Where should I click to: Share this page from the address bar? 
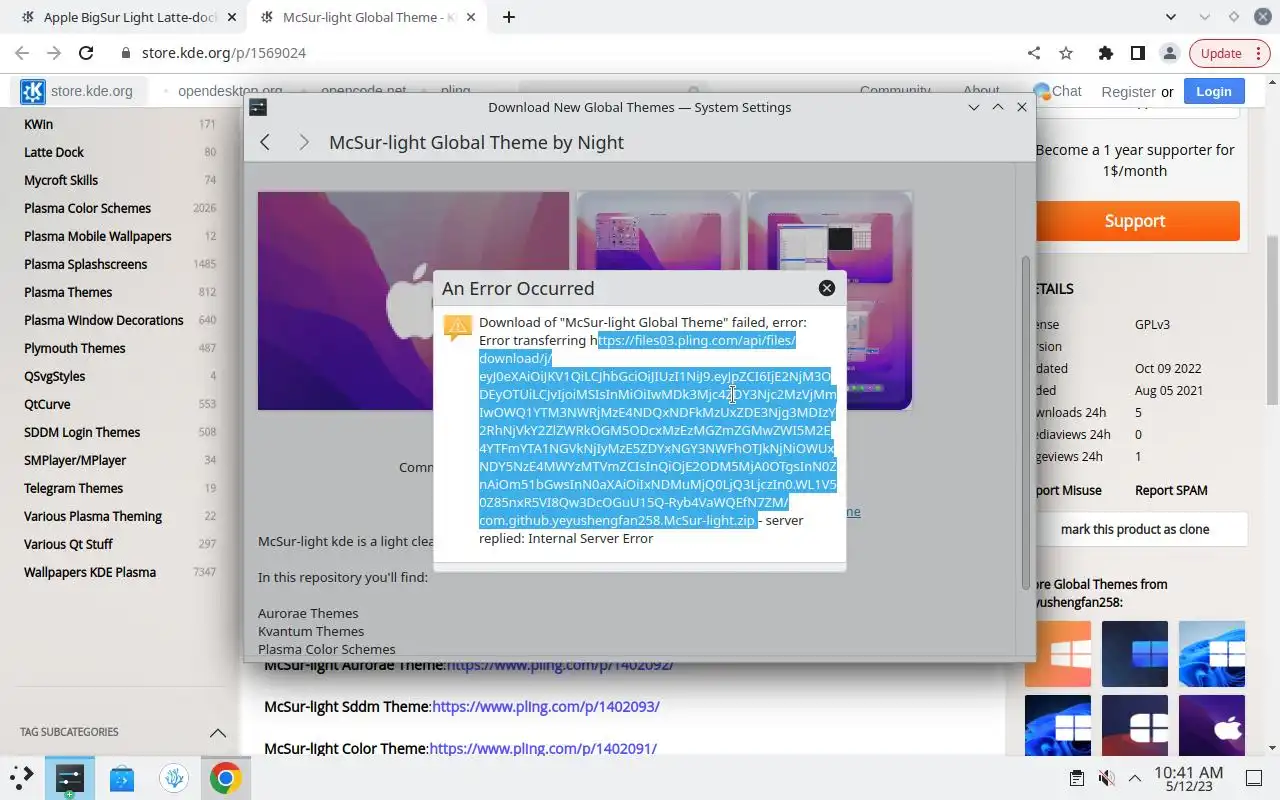pos(1034,53)
